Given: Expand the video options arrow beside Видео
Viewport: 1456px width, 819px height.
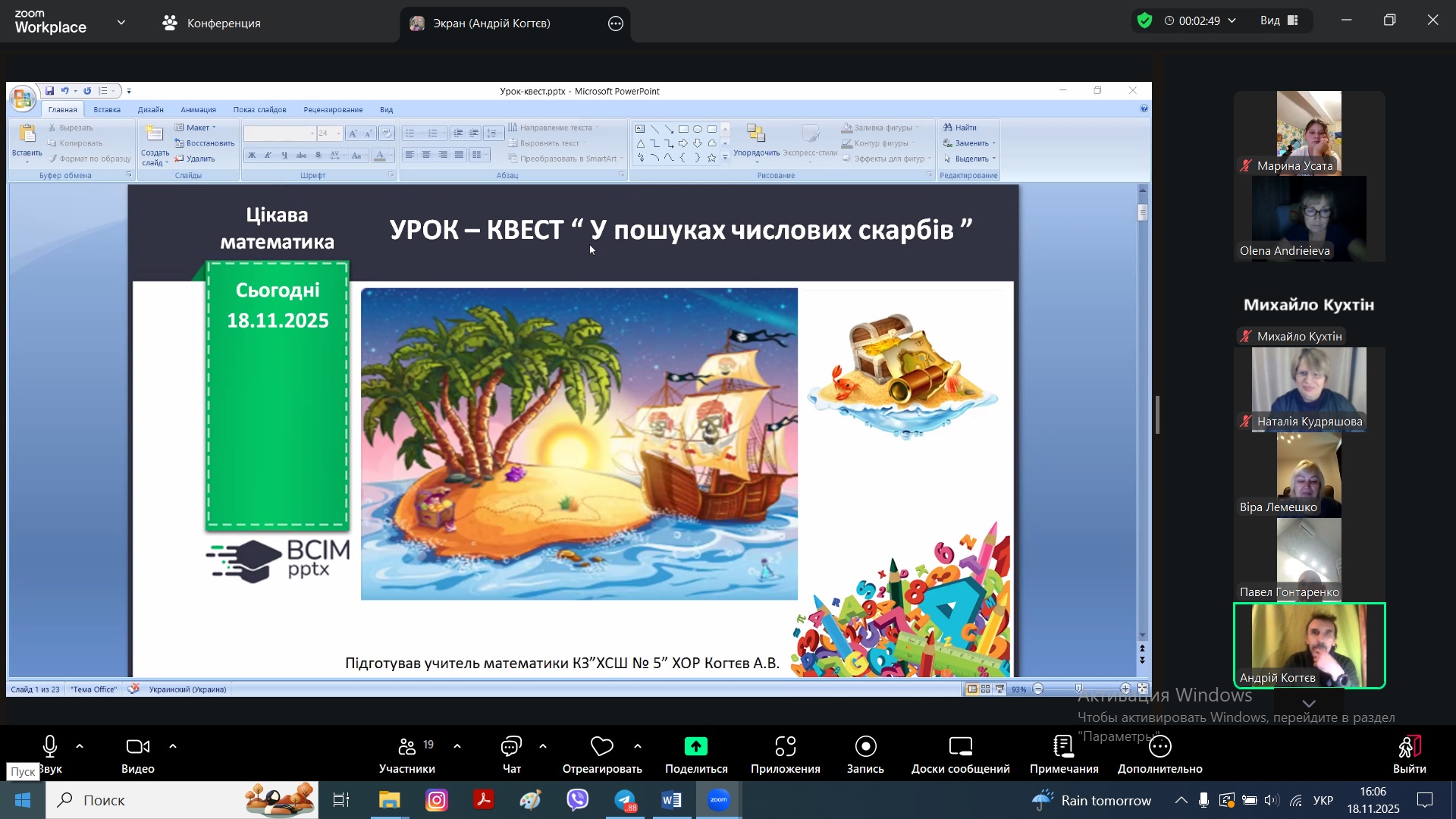Looking at the screenshot, I should click(x=173, y=747).
